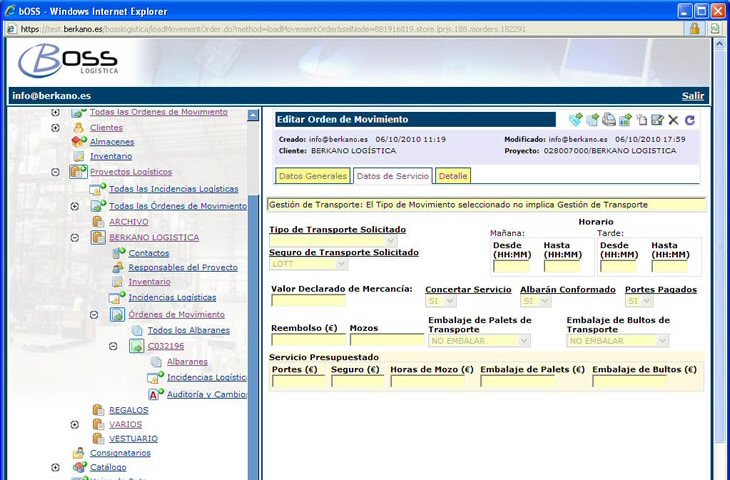Open the Todos los Albaranes link
The height and width of the screenshot is (480, 730).
pos(188,330)
